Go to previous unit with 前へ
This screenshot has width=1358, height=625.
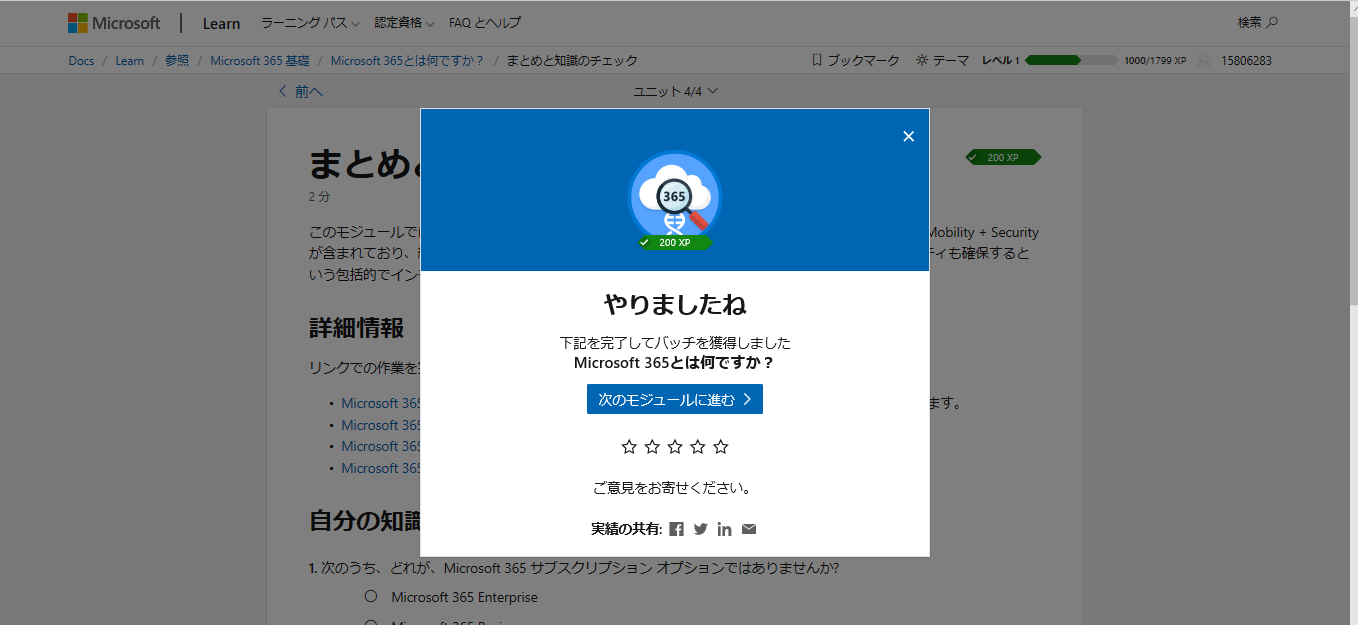(301, 91)
